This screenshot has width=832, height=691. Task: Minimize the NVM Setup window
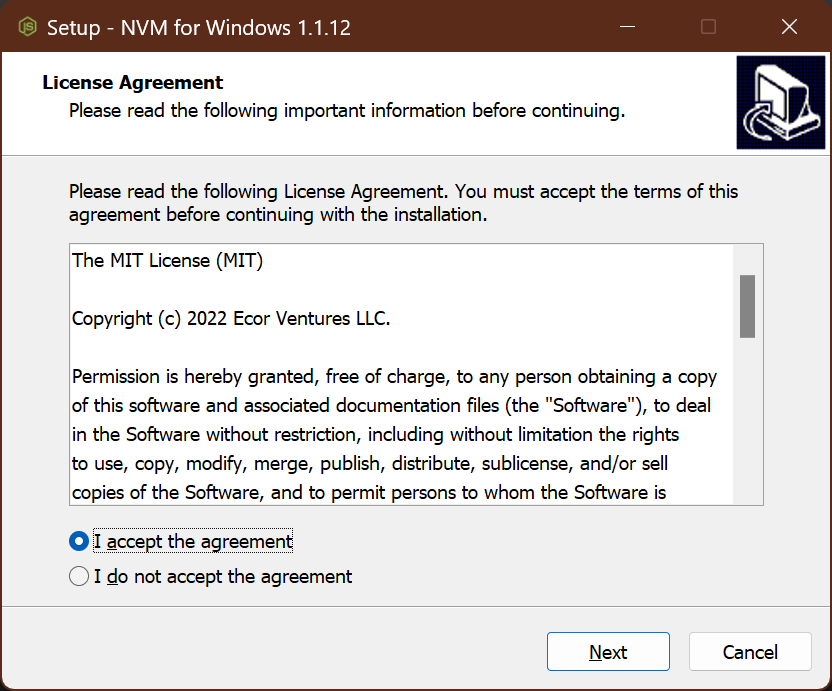point(629,27)
